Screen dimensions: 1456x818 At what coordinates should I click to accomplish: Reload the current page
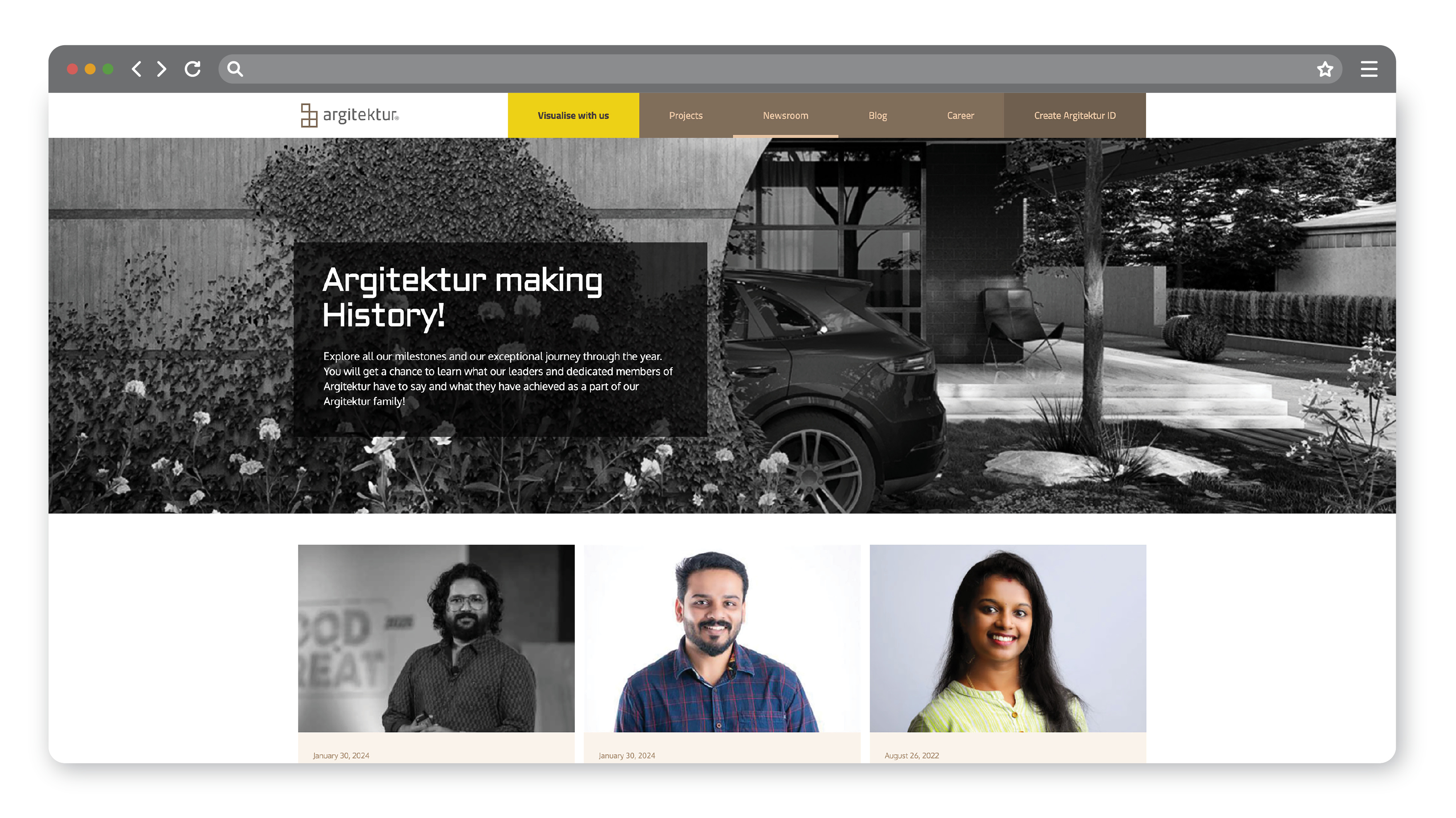[192, 69]
